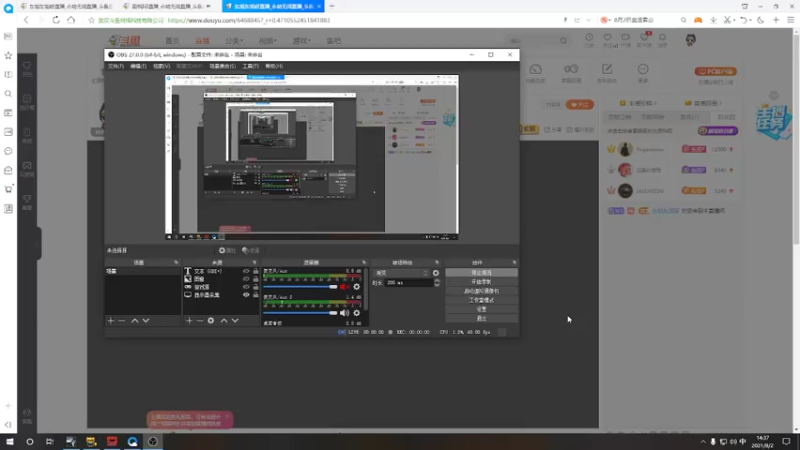
Task: Remove the selected scene with the scenes minus icon
Action: [121, 320]
